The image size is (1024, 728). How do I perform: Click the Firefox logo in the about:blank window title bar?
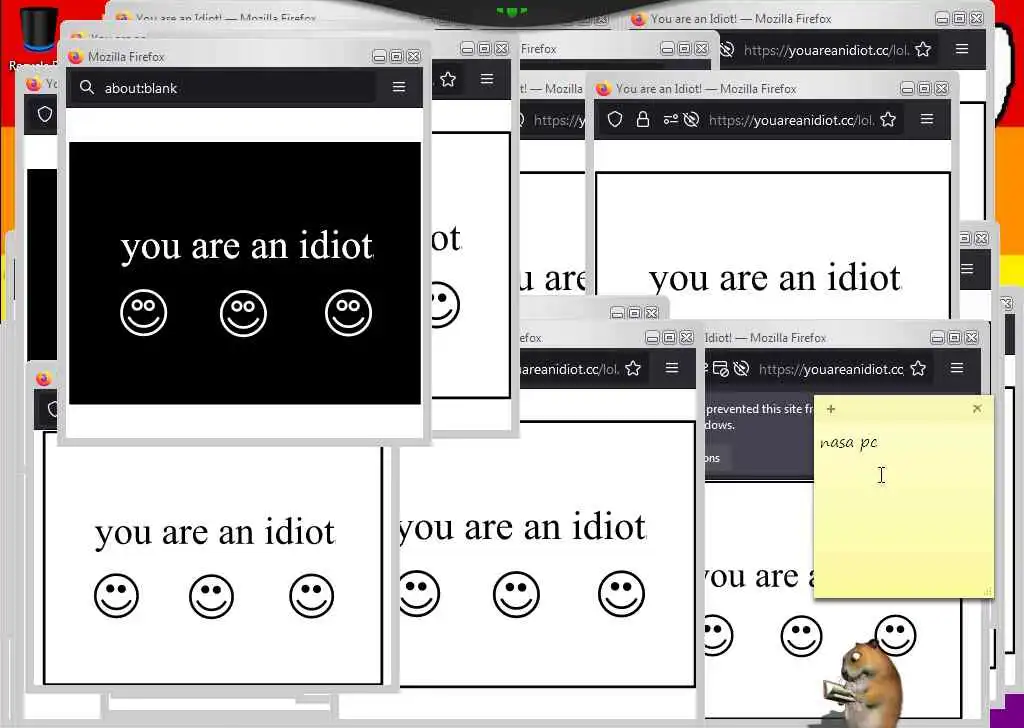pos(76,57)
